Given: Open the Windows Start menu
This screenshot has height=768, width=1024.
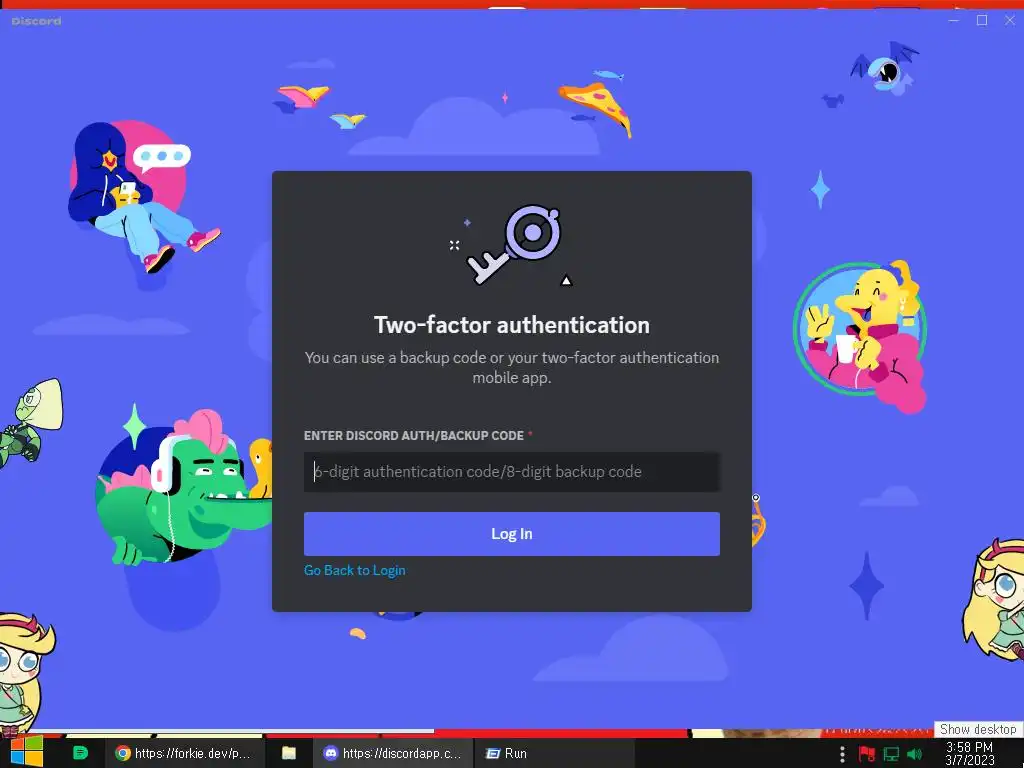Looking at the screenshot, I should point(27,752).
